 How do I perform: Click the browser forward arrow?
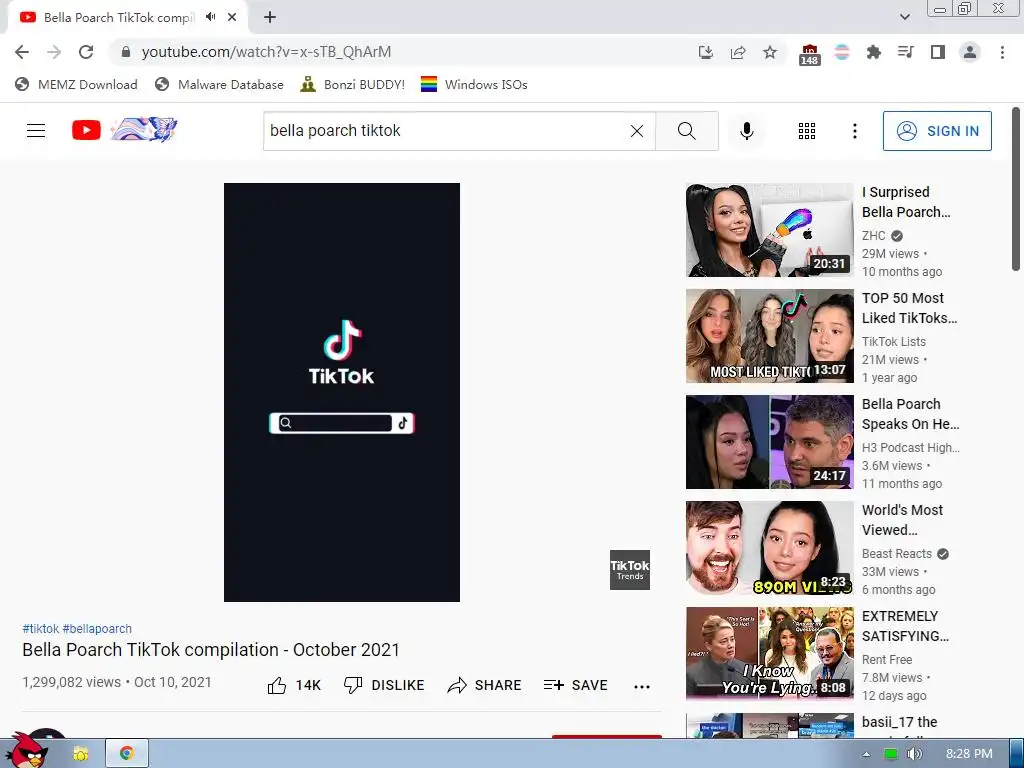[54, 52]
